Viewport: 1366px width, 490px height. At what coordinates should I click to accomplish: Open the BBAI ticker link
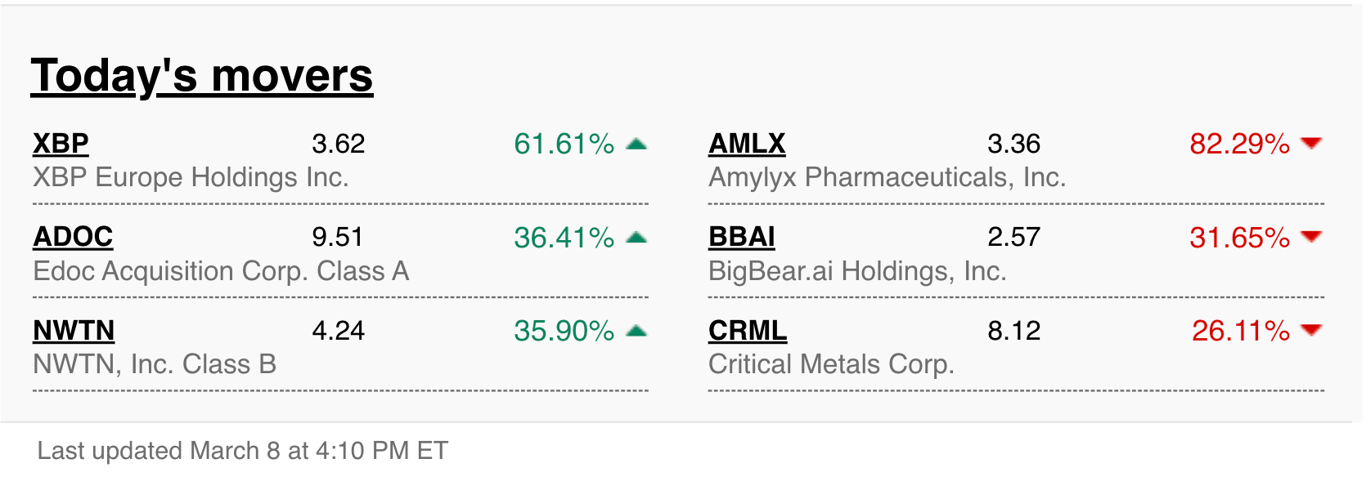(x=742, y=238)
